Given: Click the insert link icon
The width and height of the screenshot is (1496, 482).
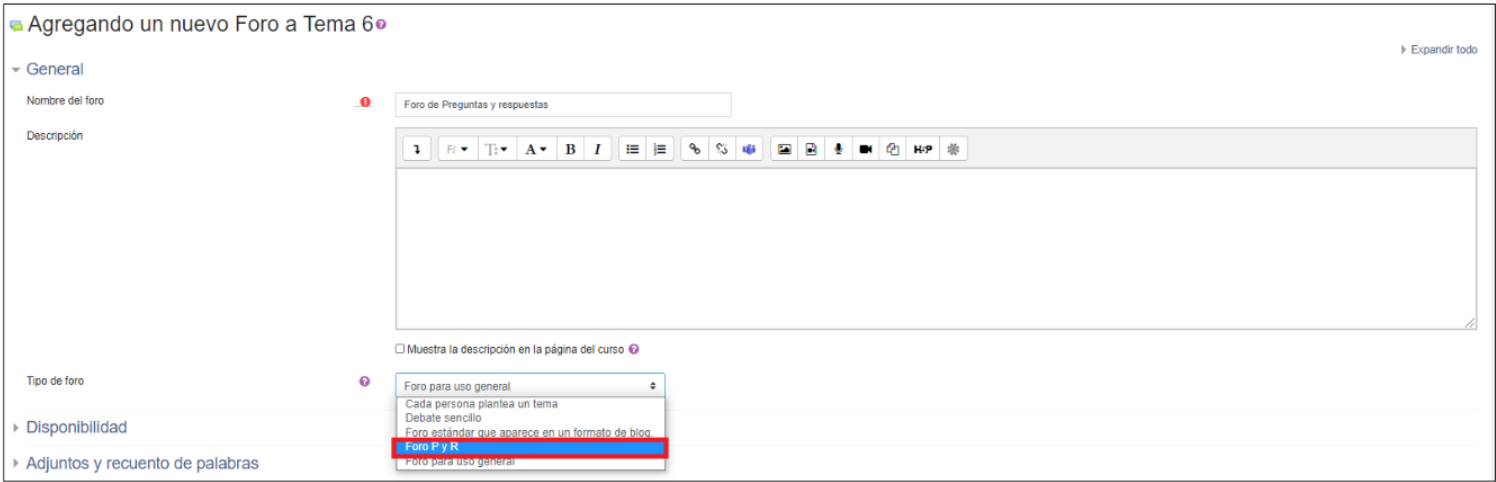Looking at the screenshot, I should pos(695,150).
